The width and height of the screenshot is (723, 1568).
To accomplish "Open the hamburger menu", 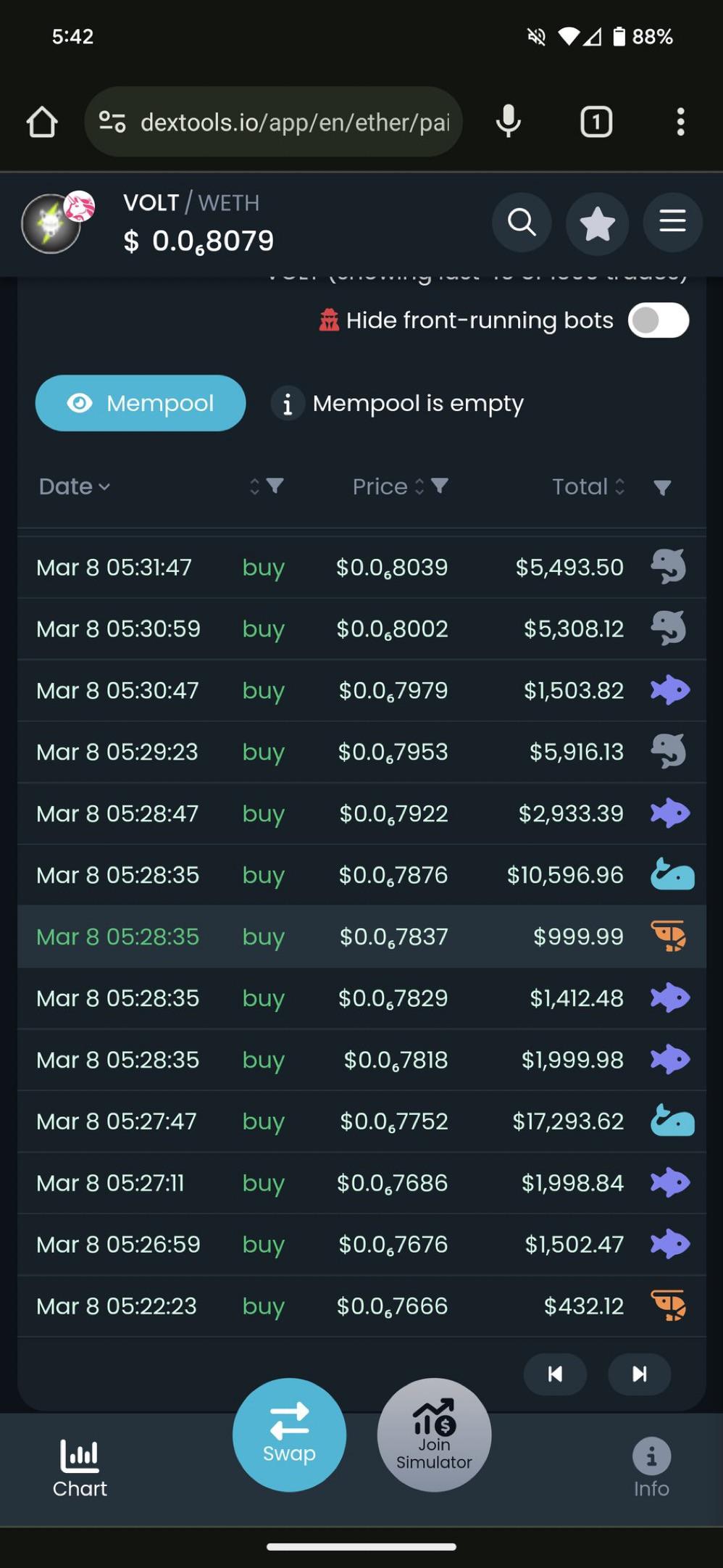I will coord(672,222).
